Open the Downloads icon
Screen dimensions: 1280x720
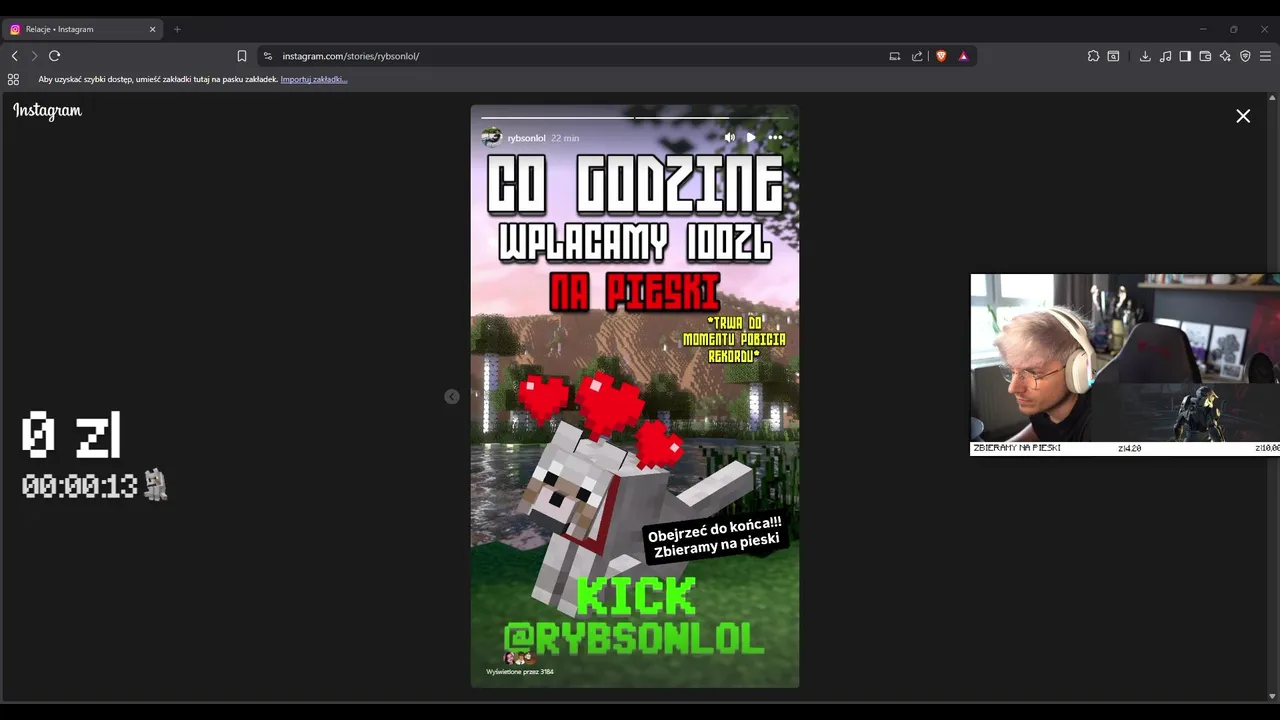tap(1145, 56)
